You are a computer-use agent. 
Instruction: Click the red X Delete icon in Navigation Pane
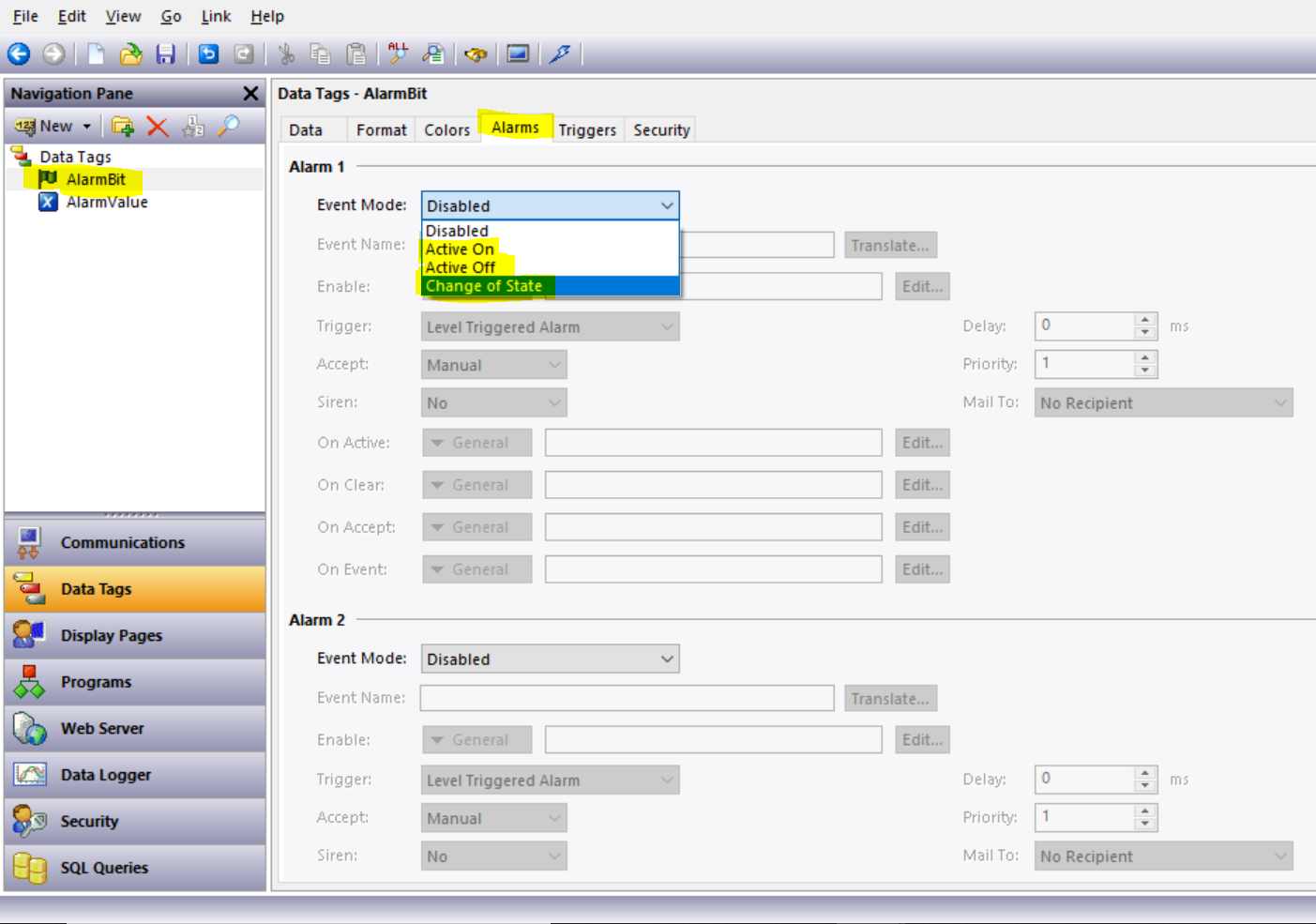158,126
